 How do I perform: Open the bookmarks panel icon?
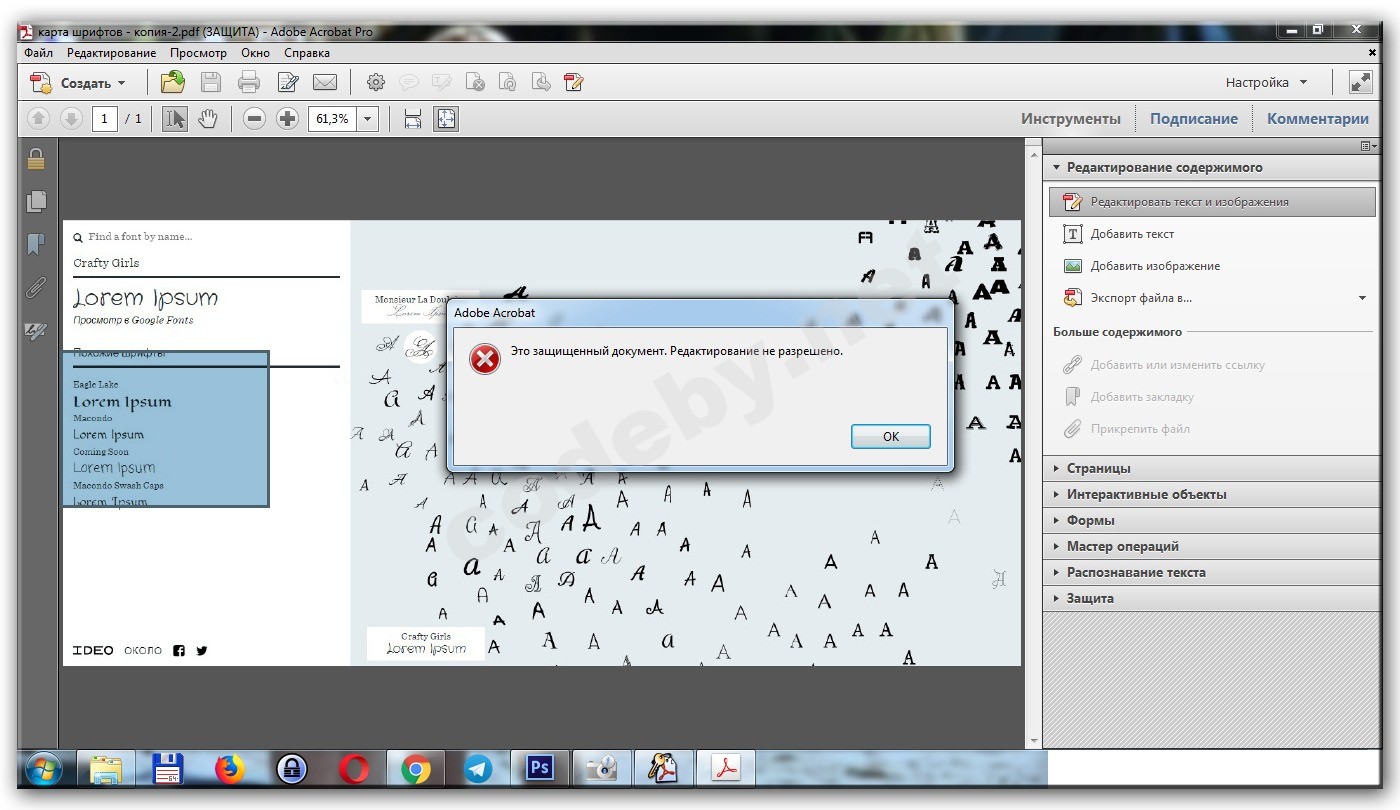[36, 245]
